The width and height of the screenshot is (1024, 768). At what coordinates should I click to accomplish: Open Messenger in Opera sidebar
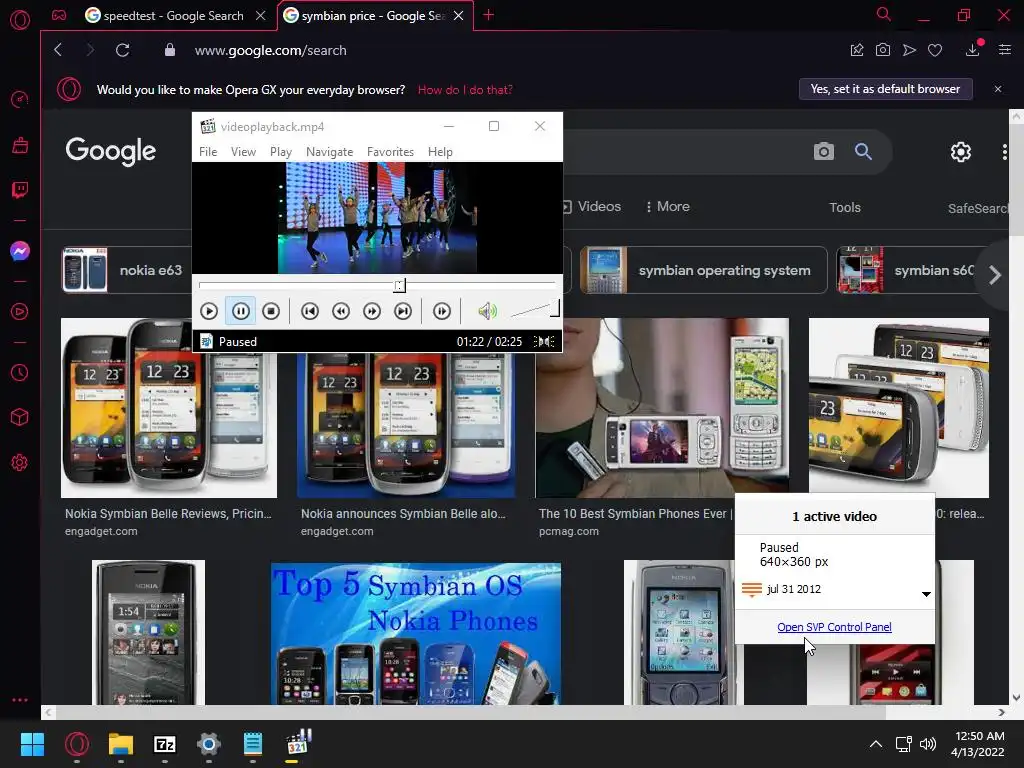(20, 251)
